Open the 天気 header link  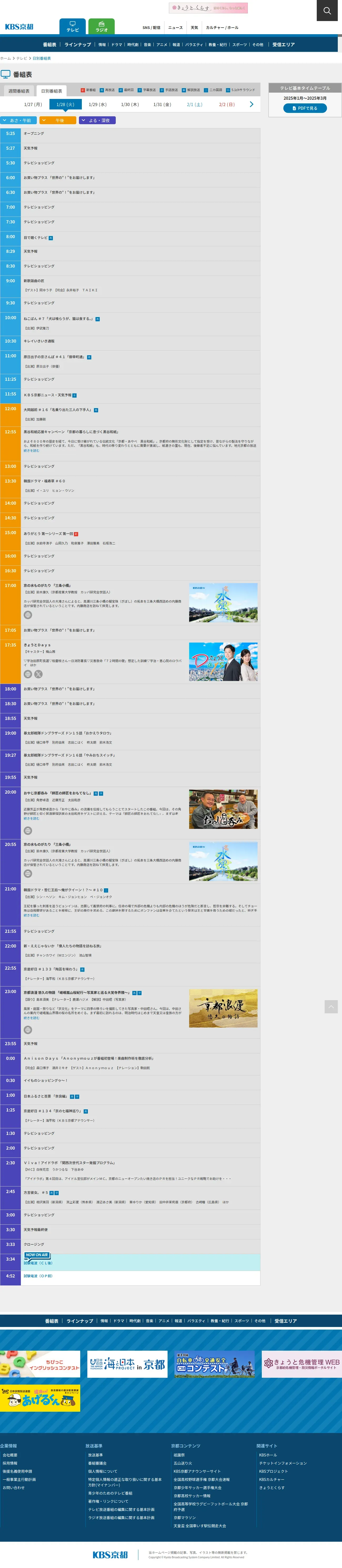194,27
